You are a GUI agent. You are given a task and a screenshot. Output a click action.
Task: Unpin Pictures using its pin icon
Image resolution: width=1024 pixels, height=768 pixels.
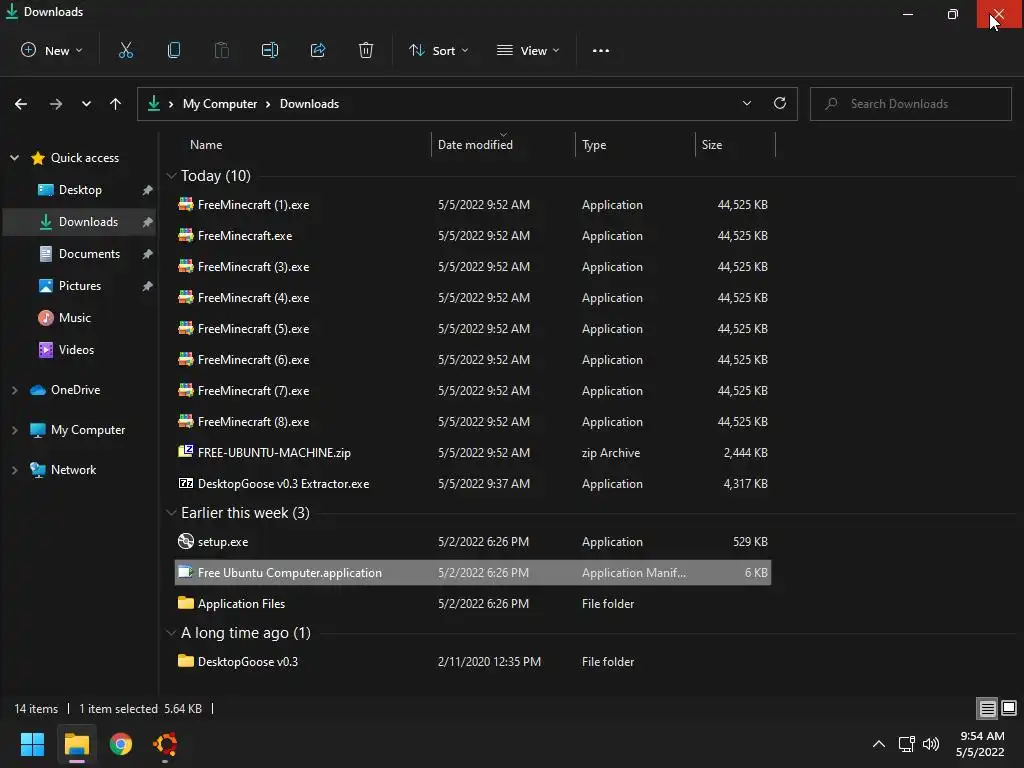point(148,286)
